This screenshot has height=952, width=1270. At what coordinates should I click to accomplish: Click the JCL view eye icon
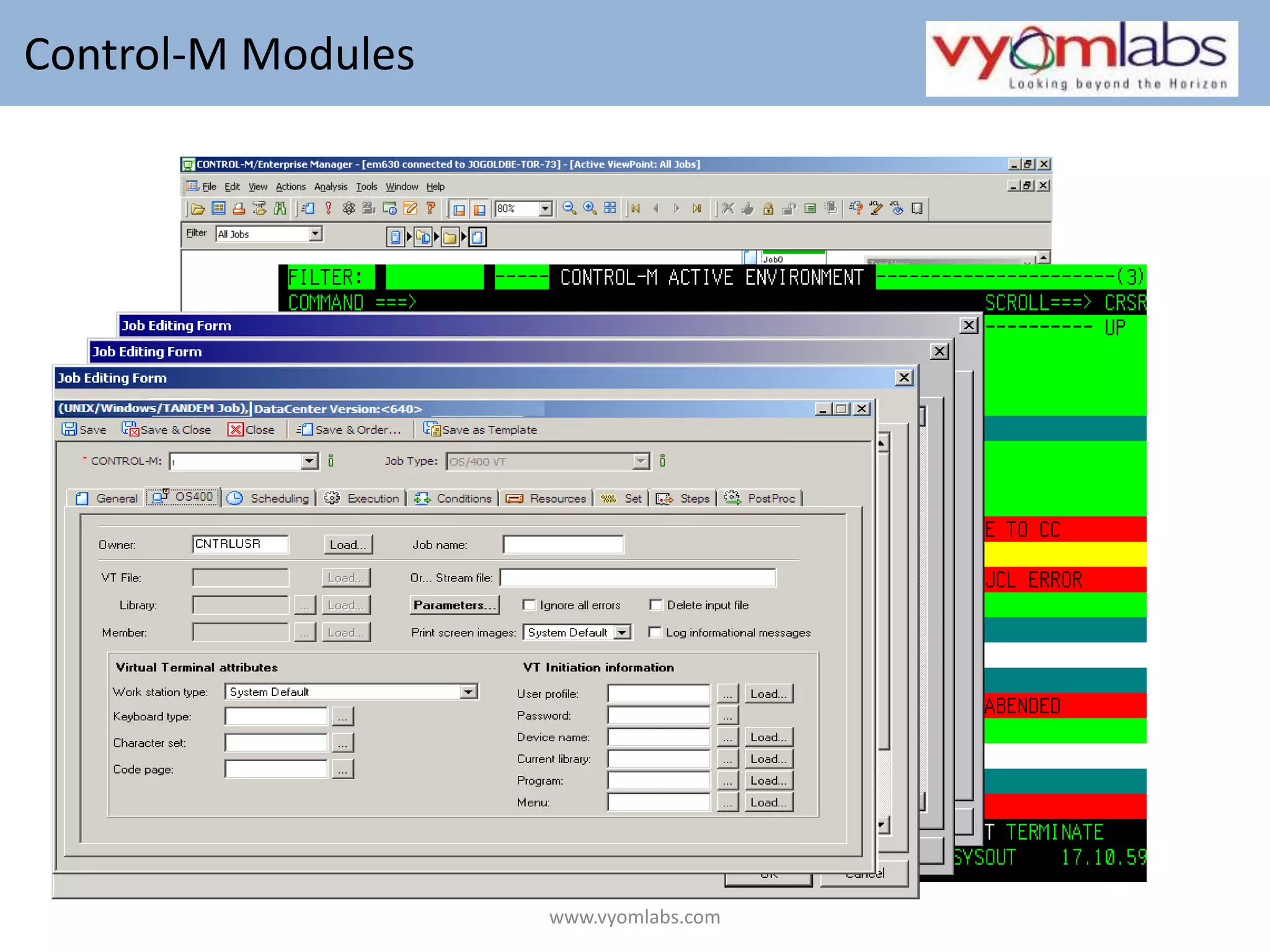pyautogui.click(x=897, y=208)
